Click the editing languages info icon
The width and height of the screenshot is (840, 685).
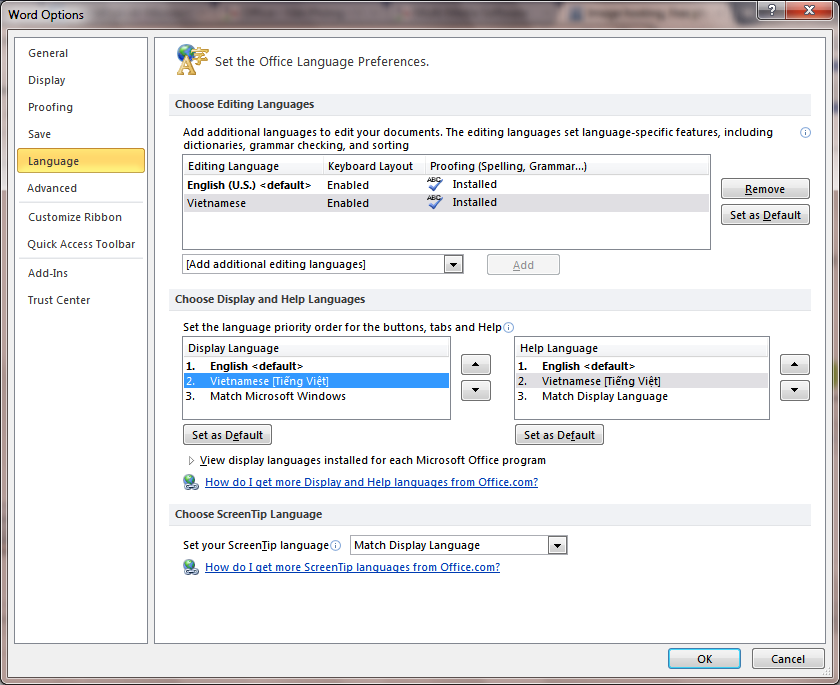pyautogui.click(x=805, y=132)
